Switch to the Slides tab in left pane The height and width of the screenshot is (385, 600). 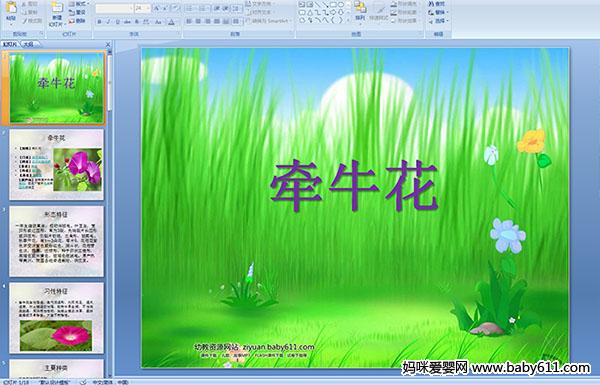10,44
